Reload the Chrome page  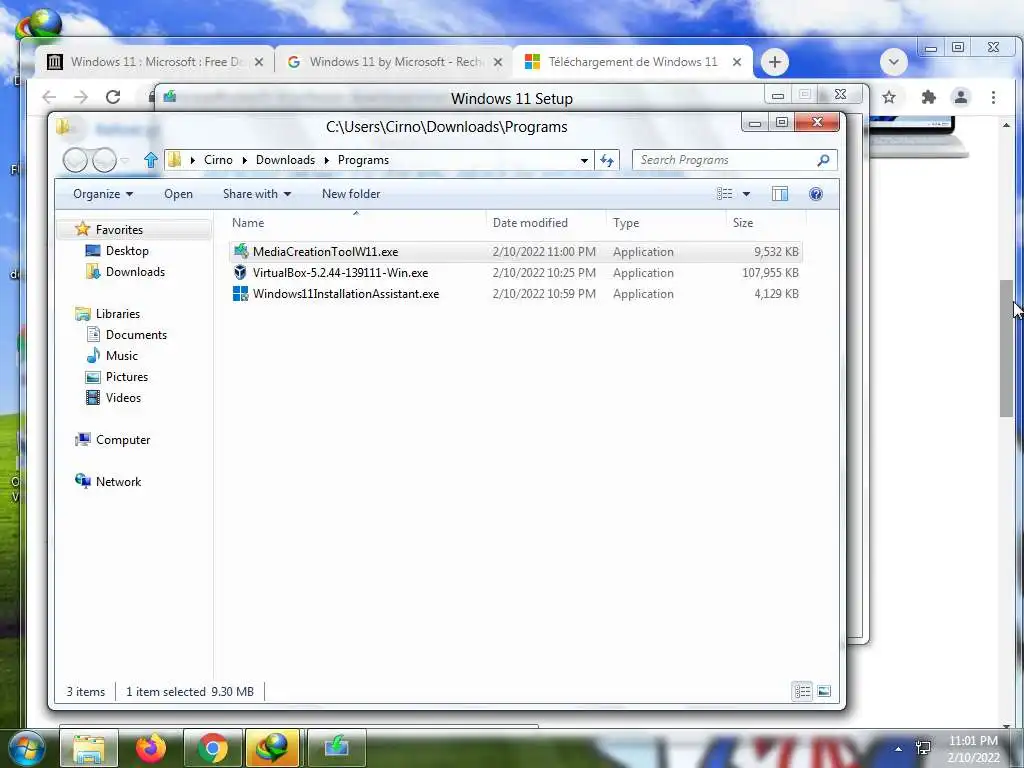coord(113,97)
